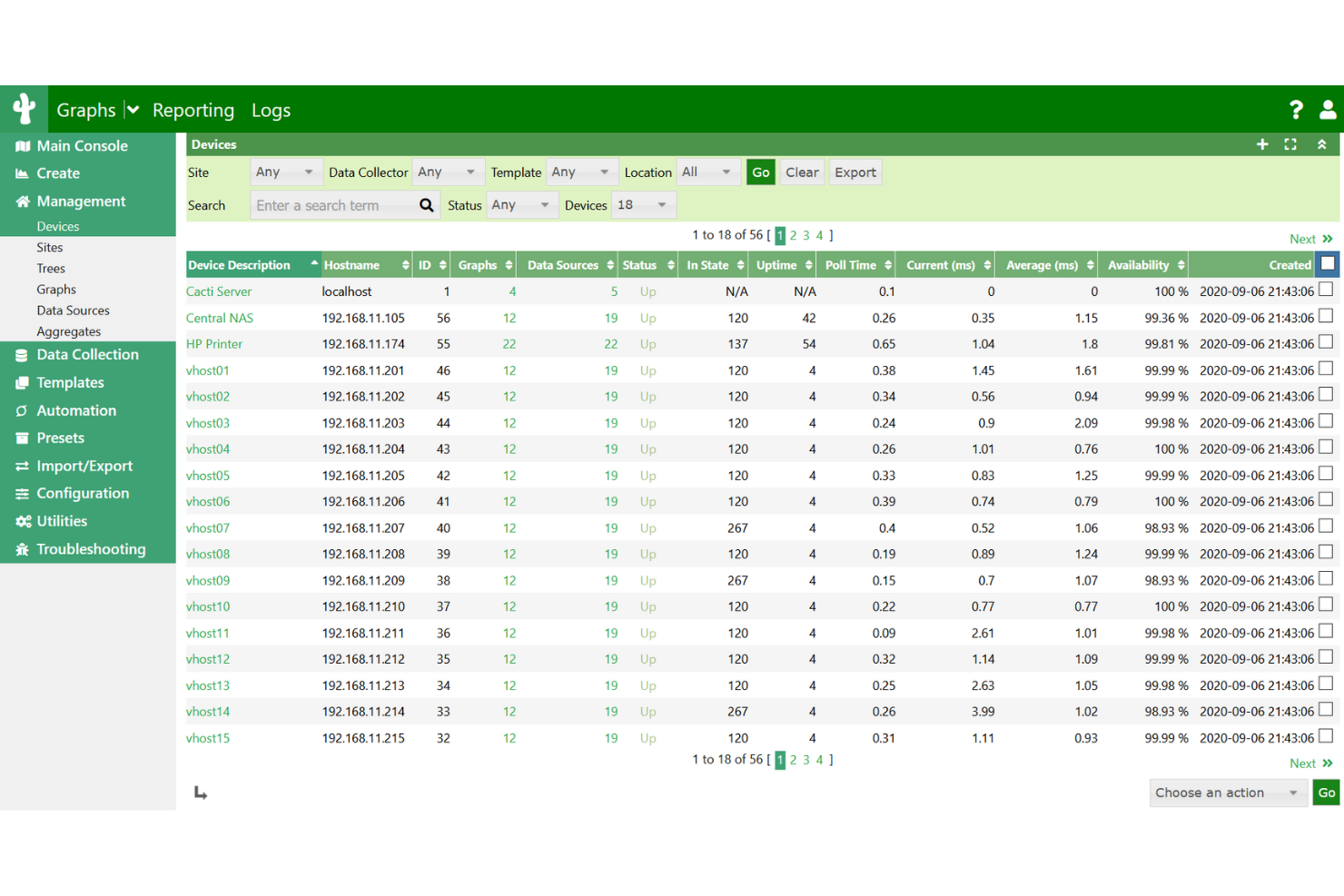Open the Central NAS device link

219,318
